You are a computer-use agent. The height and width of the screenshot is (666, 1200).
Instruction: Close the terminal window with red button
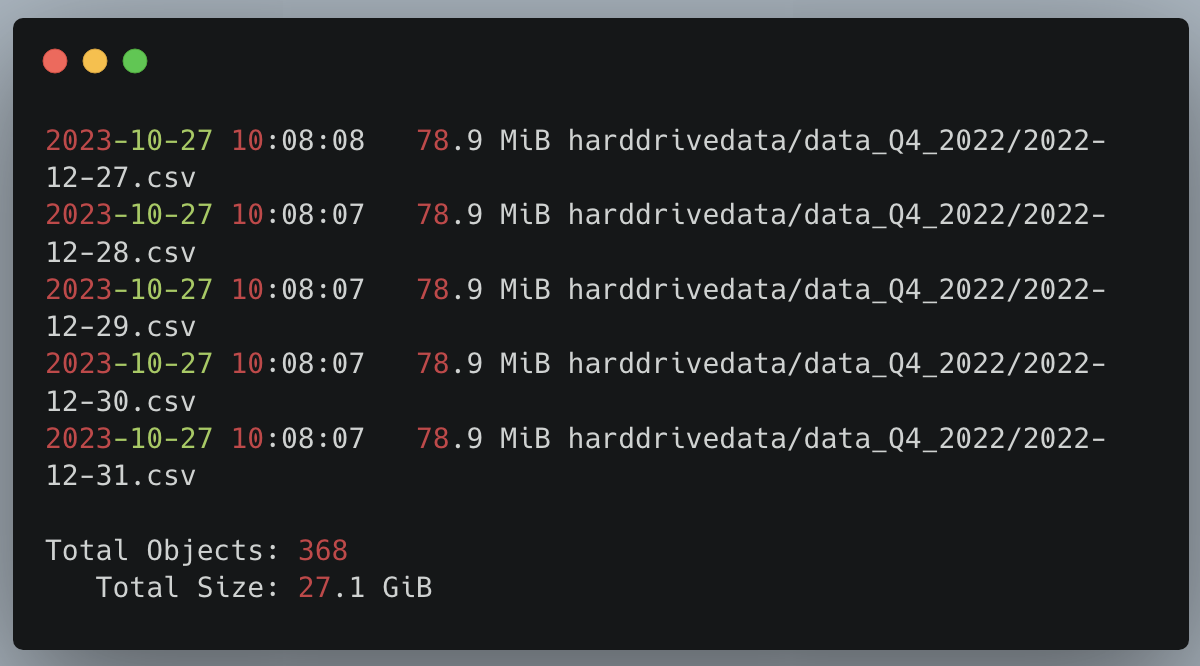tap(55, 61)
